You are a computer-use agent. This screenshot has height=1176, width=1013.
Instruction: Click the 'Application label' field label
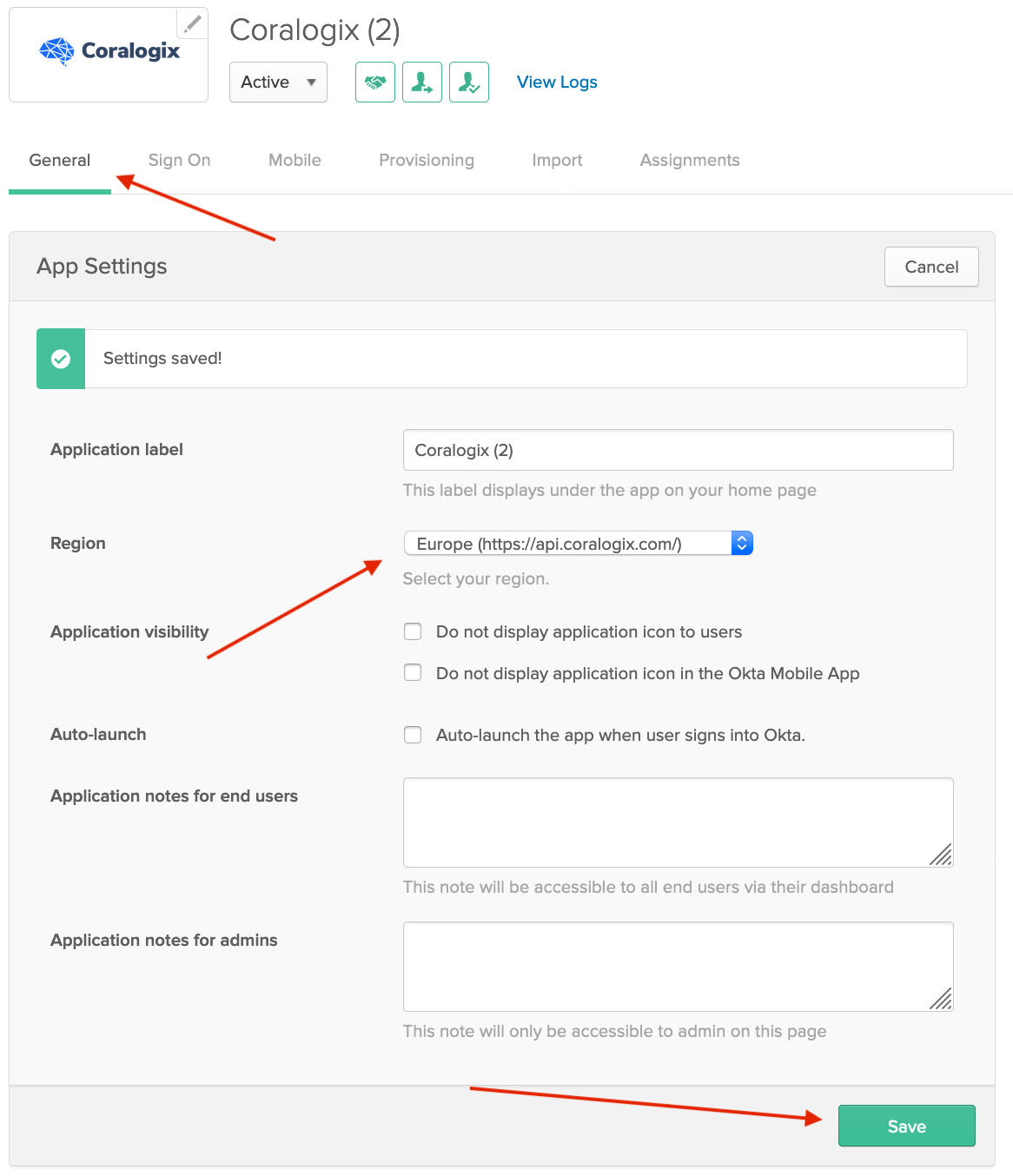[116, 450]
